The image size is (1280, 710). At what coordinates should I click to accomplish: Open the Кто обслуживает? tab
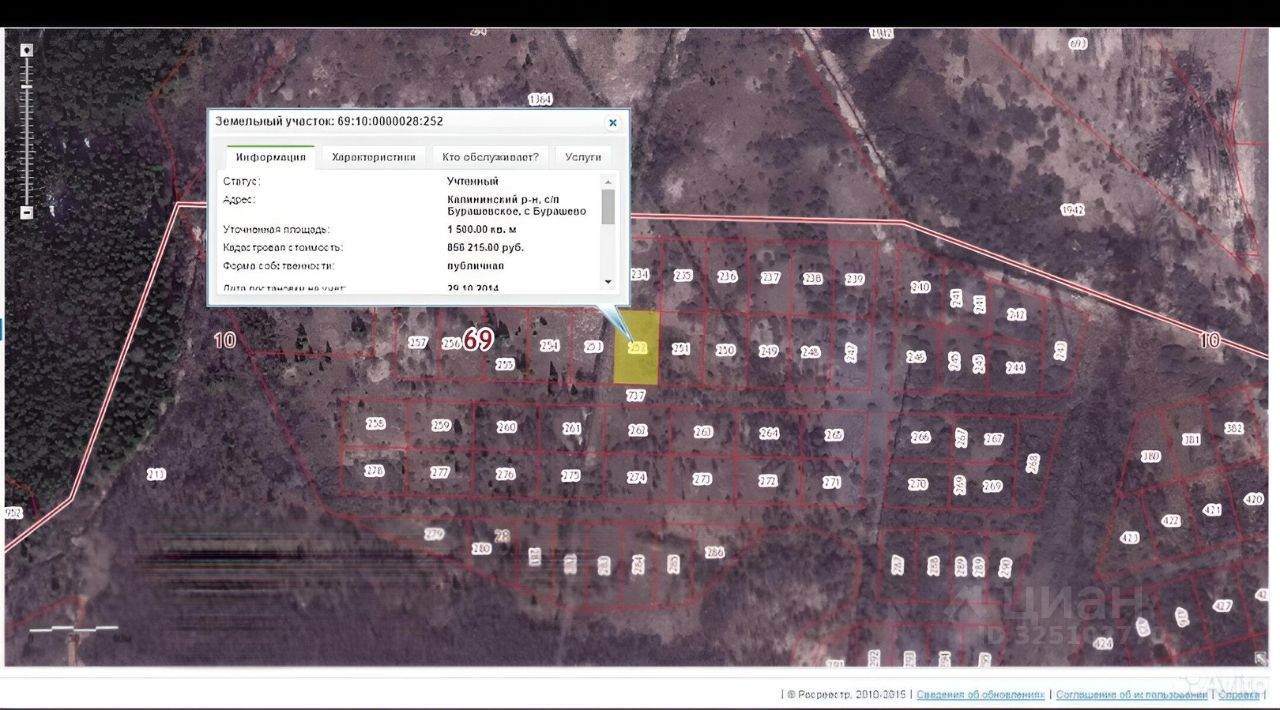coord(490,157)
